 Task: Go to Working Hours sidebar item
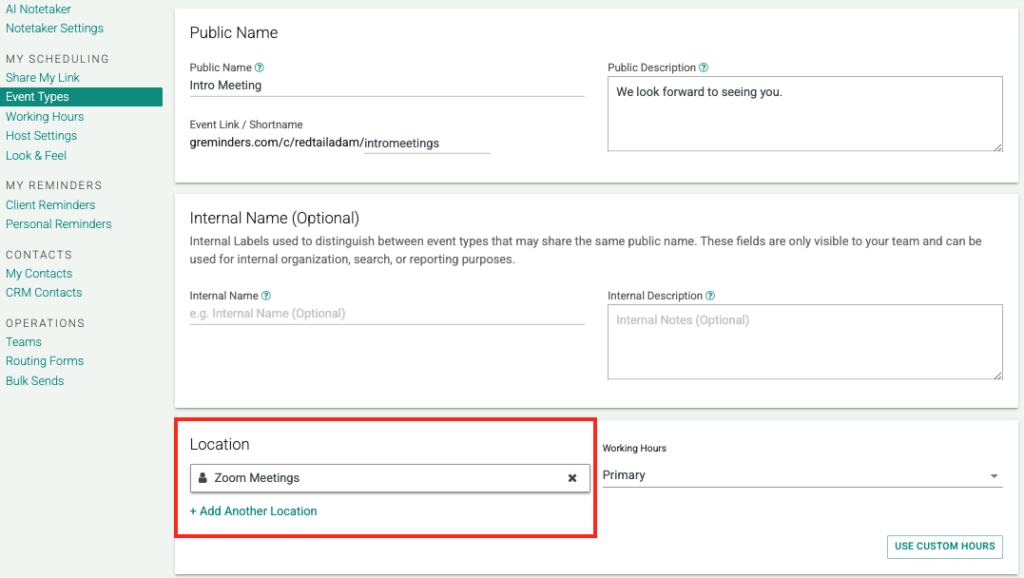pos(45,117)
